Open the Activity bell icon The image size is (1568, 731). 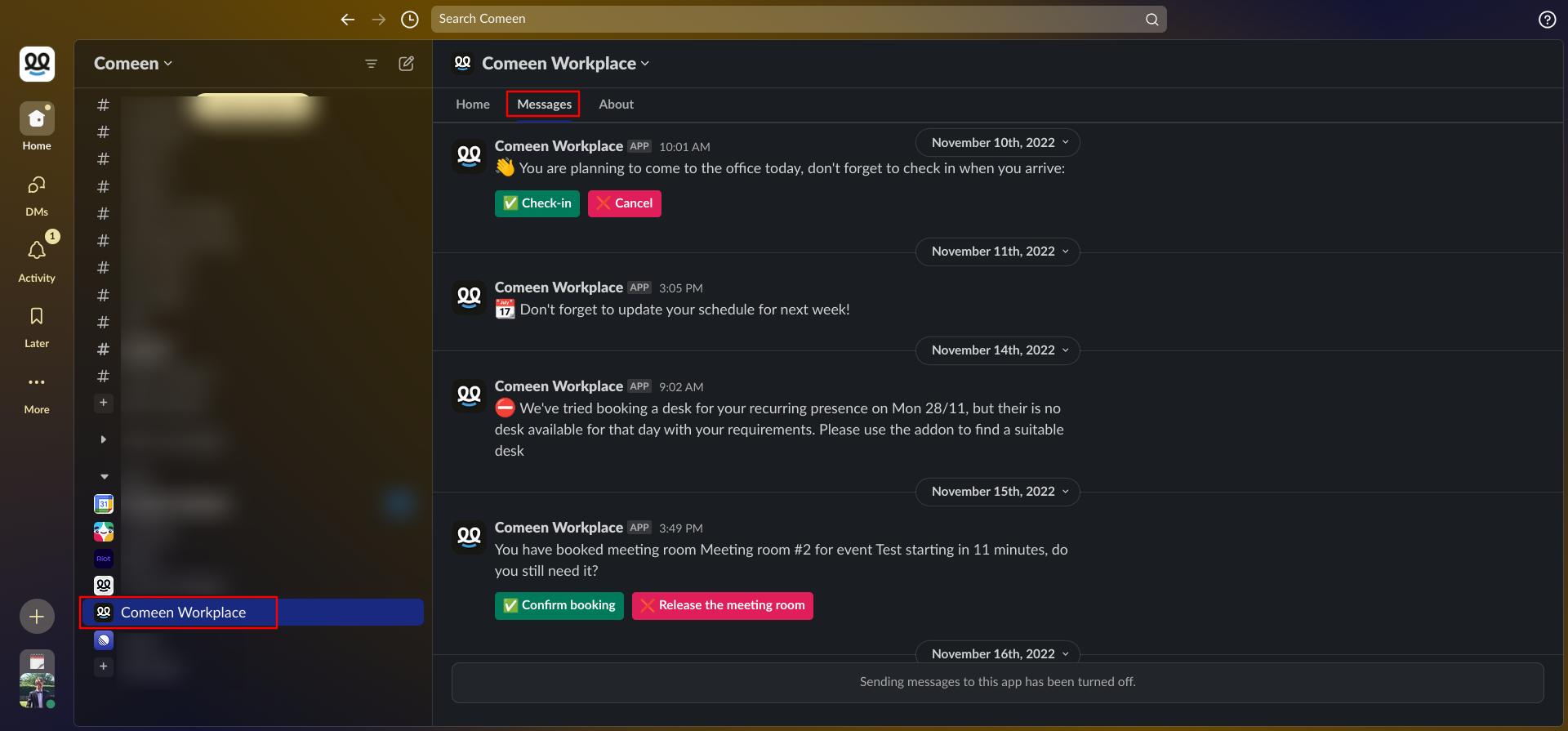click(x=37, y=260)
